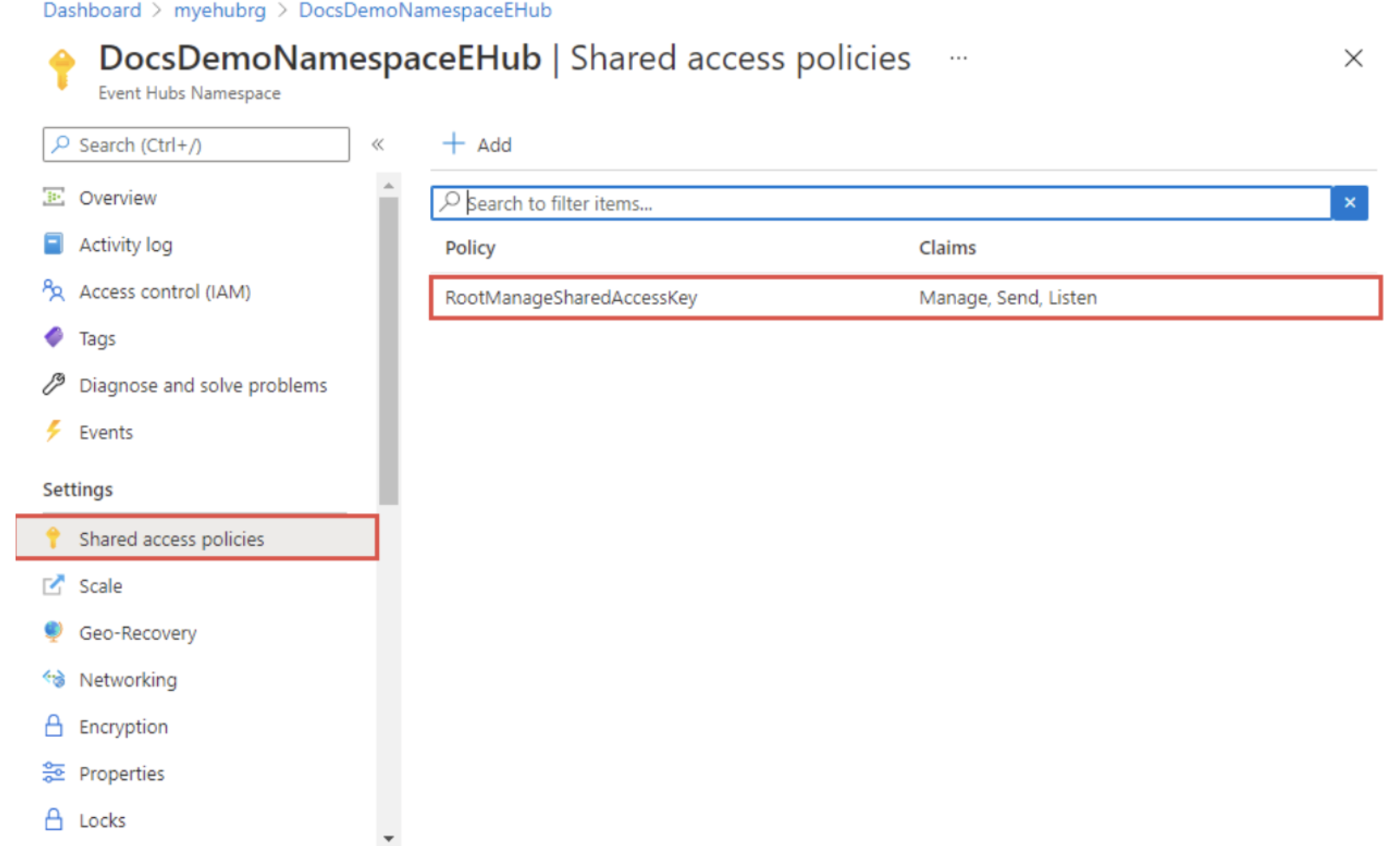
Task: Open the Networking settings icon
Action: (54, 679)
